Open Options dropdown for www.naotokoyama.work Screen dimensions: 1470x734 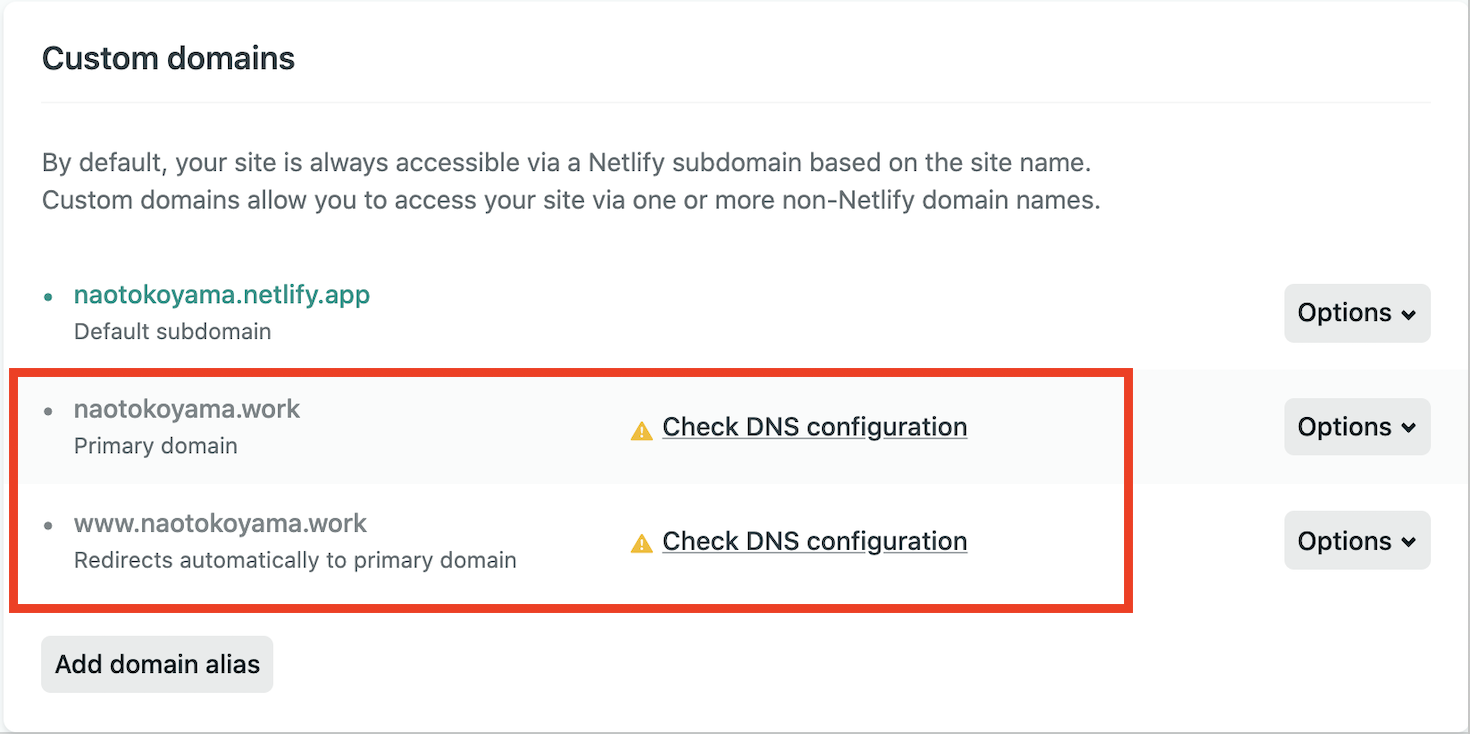[1356, 541]
